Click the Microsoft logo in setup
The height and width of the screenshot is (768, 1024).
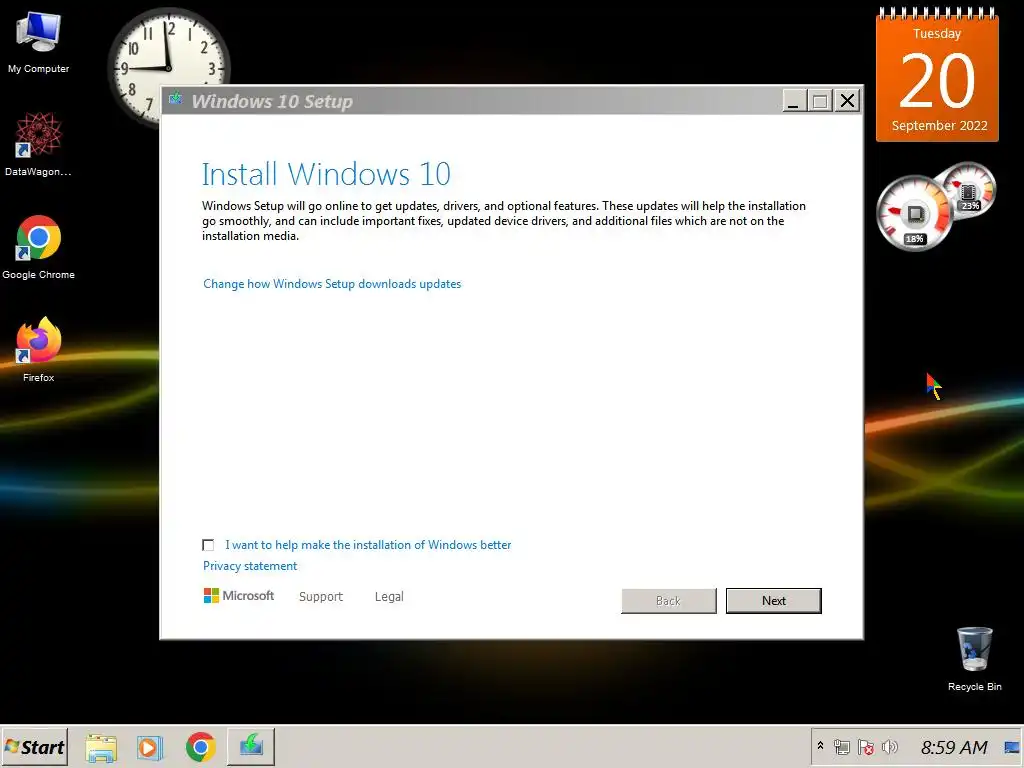tap(238, 596)
